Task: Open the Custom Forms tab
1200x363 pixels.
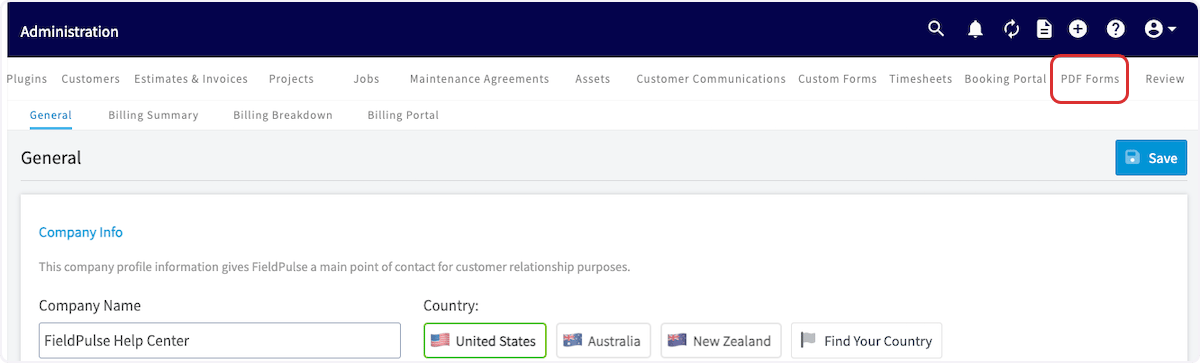Action: tap(837, 79)
